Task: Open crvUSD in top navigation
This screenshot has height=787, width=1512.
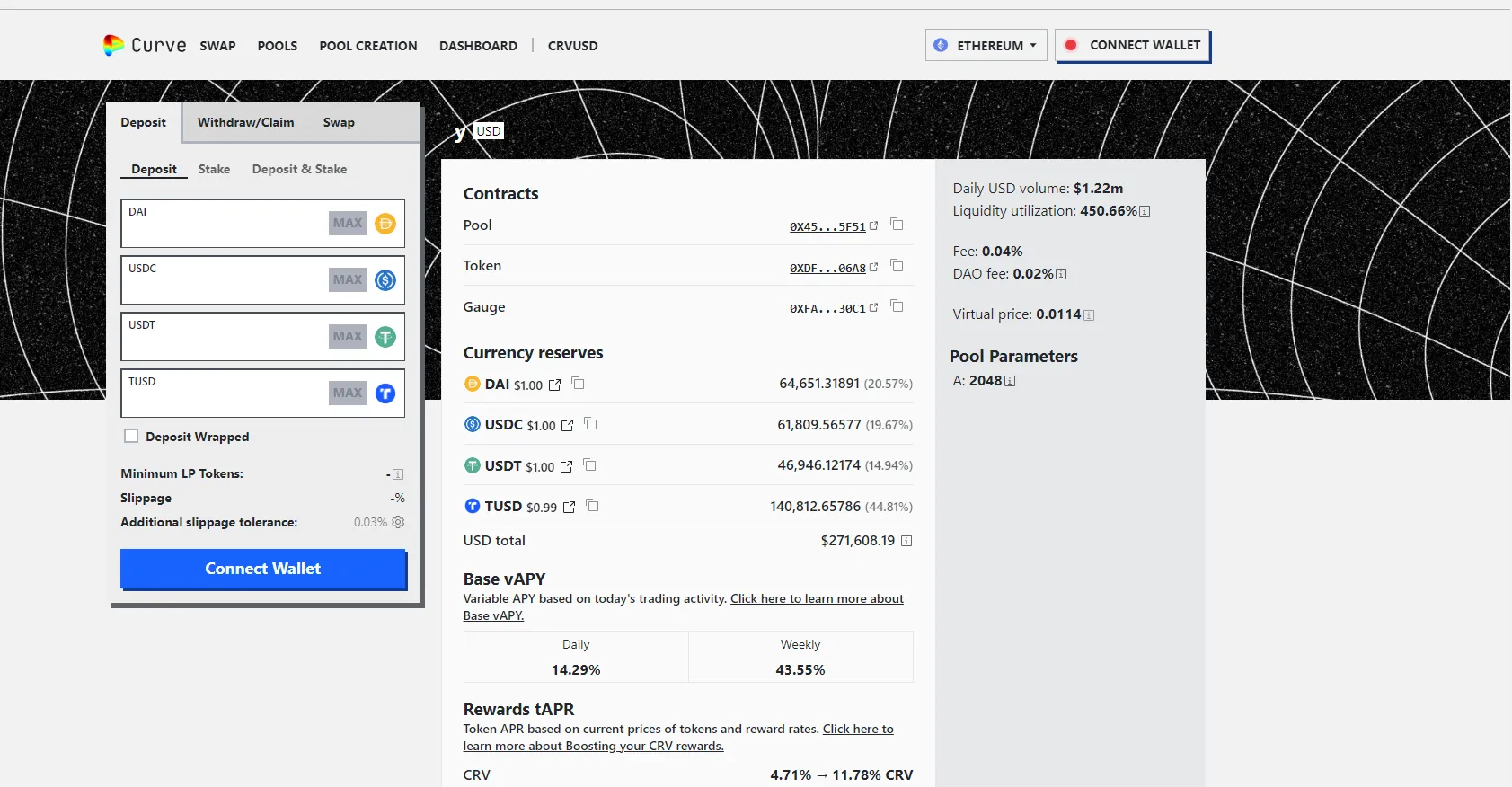Action: (573, 46)
